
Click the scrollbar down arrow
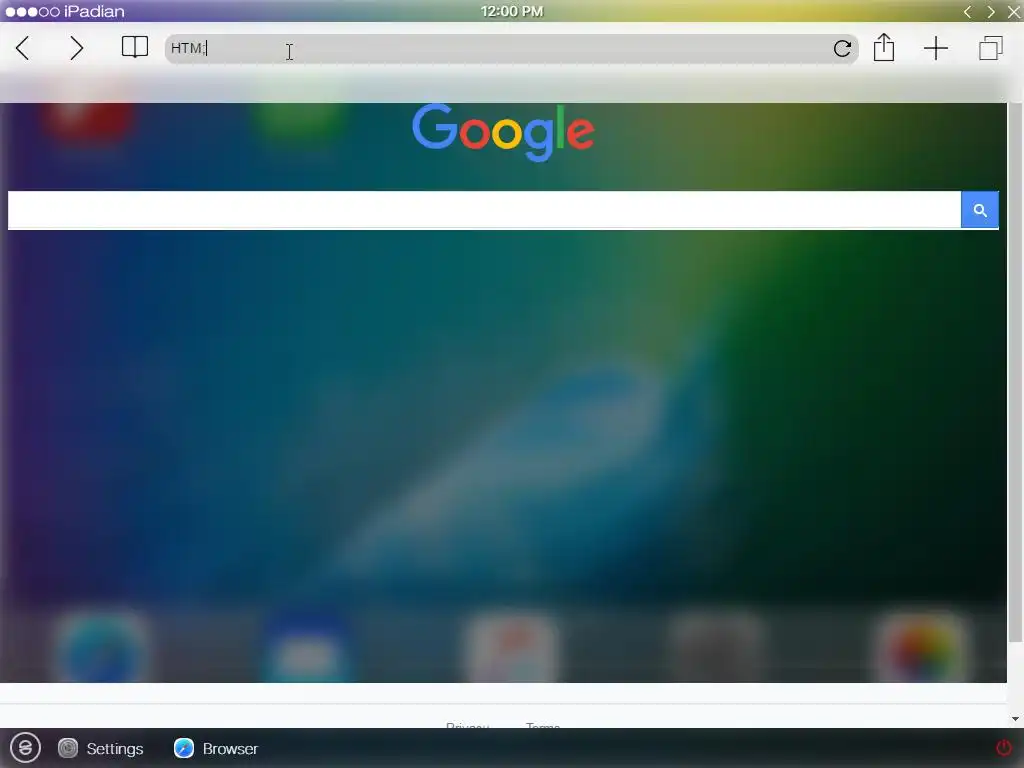click(x=1015, y=719)
